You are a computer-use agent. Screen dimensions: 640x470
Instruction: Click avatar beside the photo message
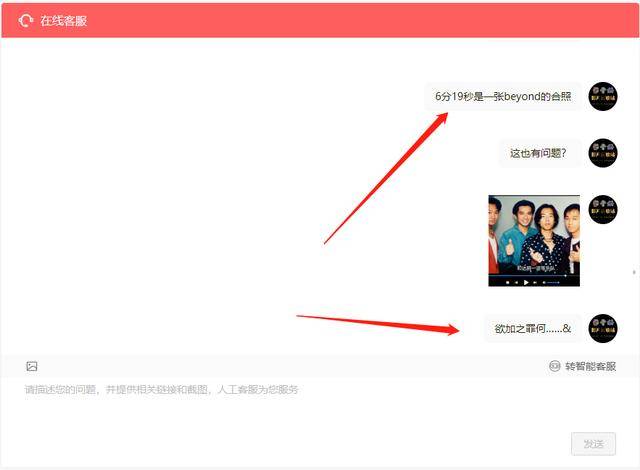tap(603, 209)
